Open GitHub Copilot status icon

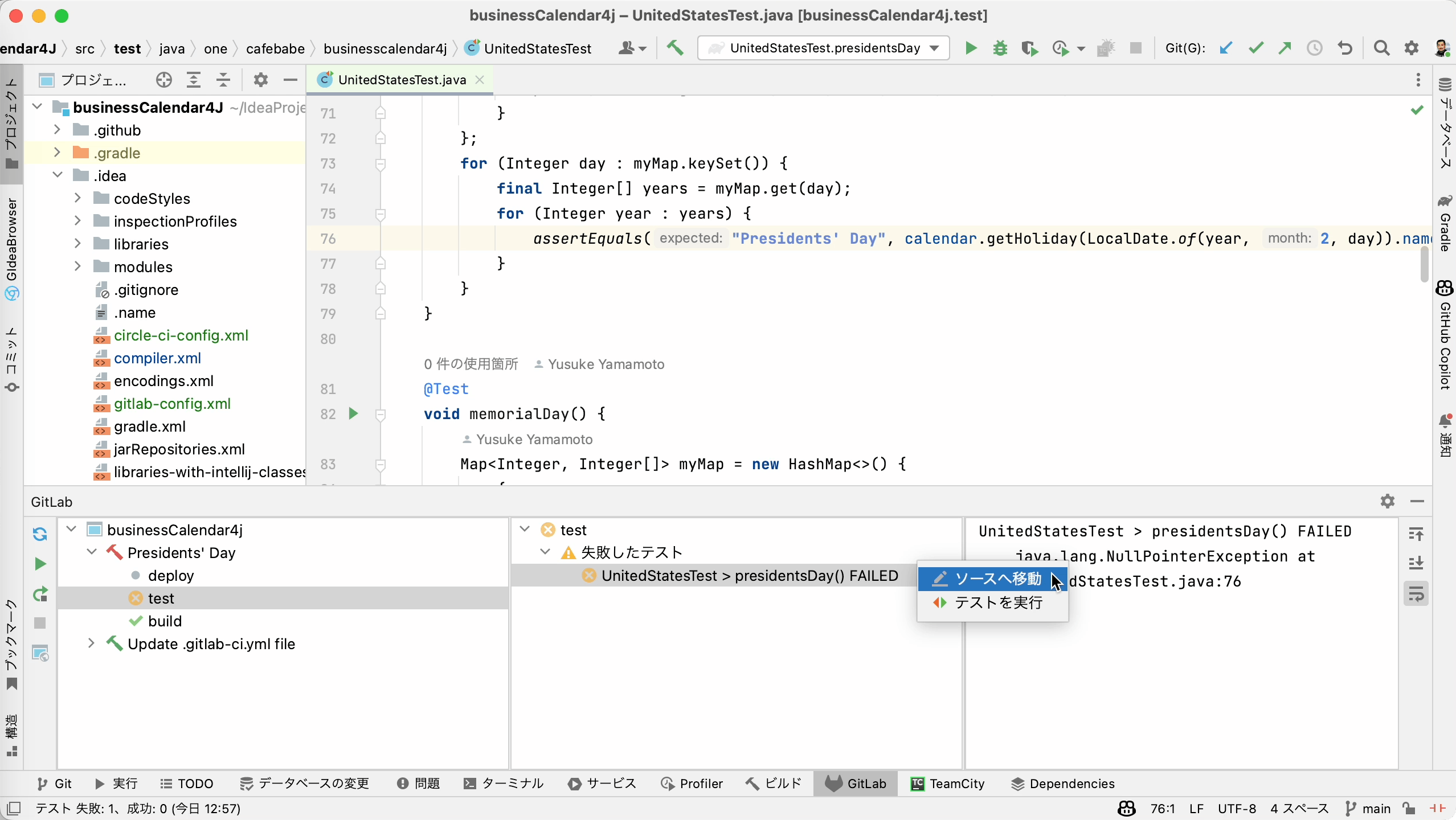click(1127, 809)
